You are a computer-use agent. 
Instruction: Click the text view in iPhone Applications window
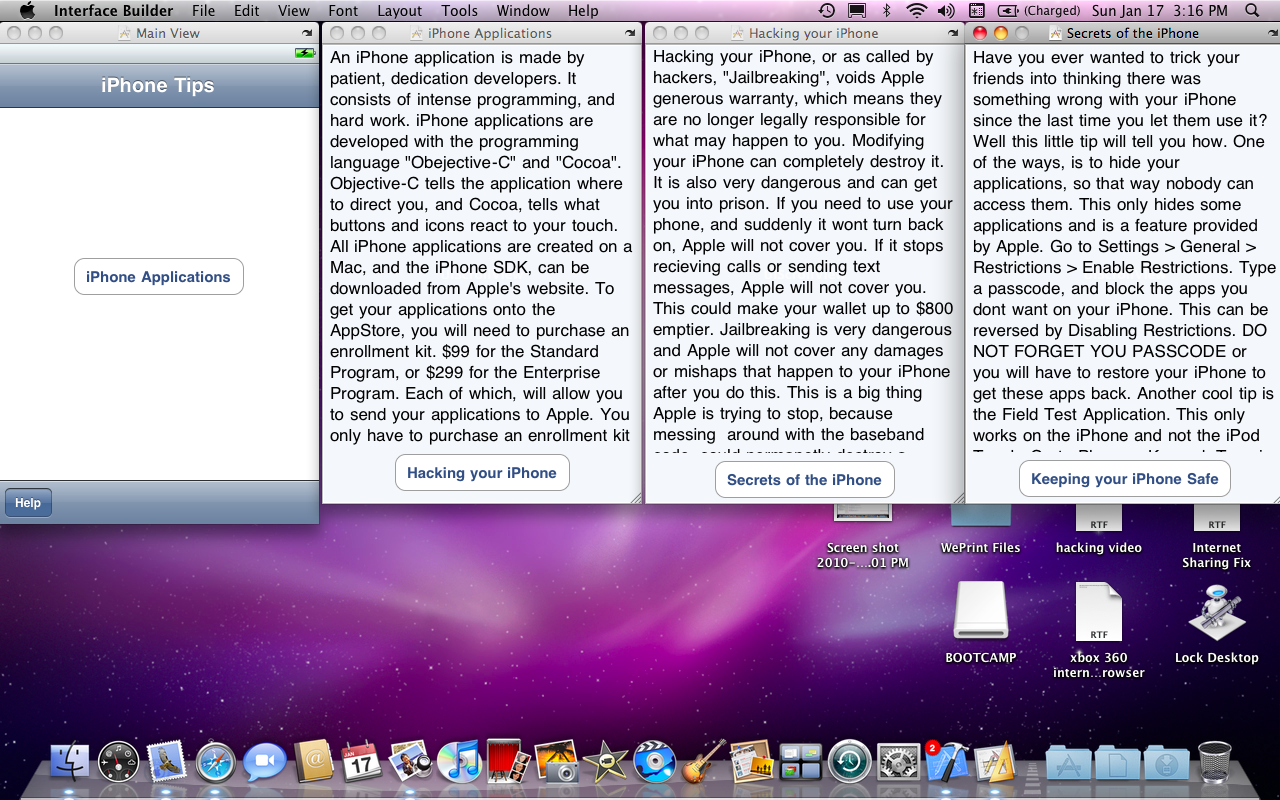pyautogui.click(x=481, y=245)
